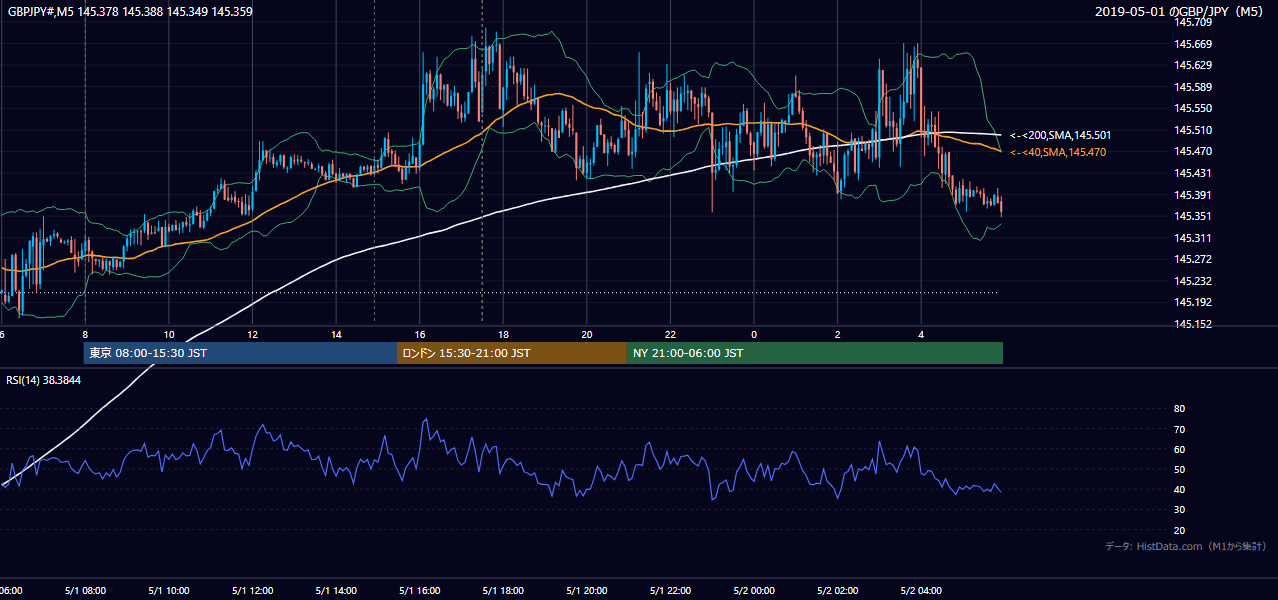Click the 145.272 price axis label
This screenshot has width=1278, height=600.
1194,259
